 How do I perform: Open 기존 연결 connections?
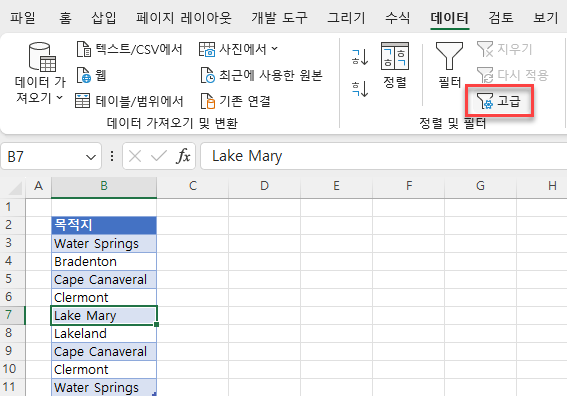[235, 101]
